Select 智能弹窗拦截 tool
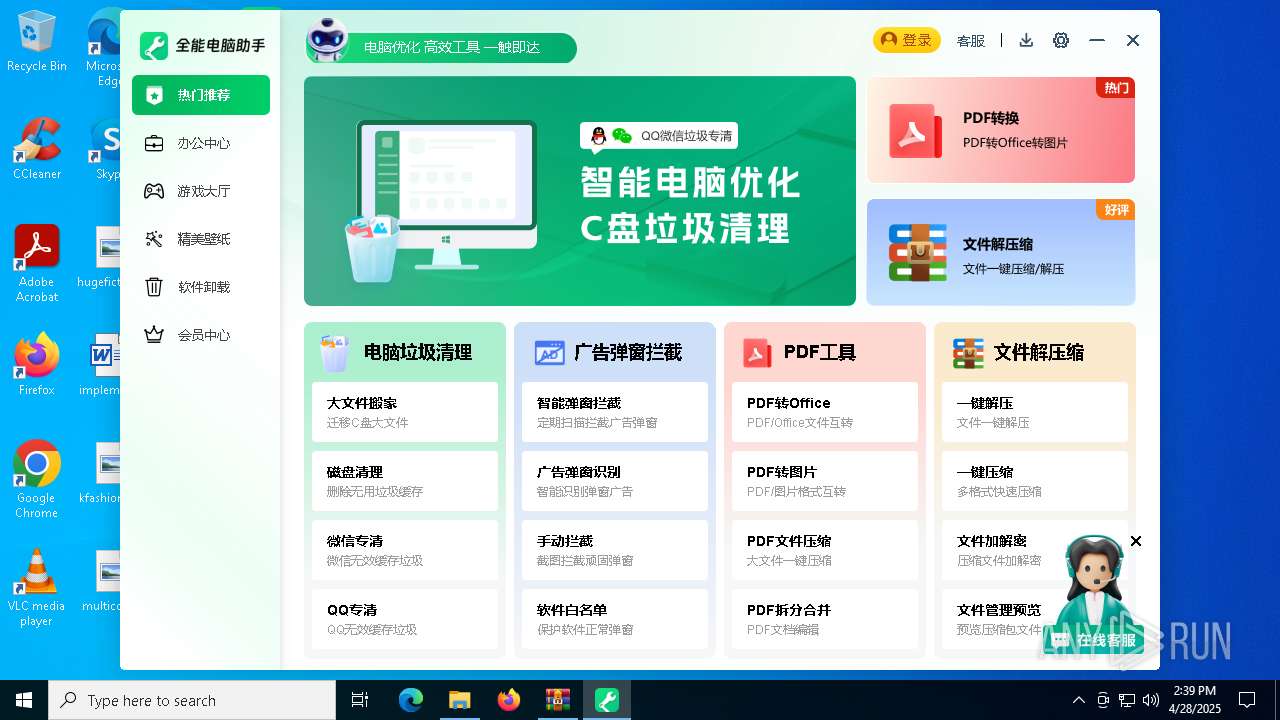This screenshot has width=1280, height=720. [x=615, y=412]
